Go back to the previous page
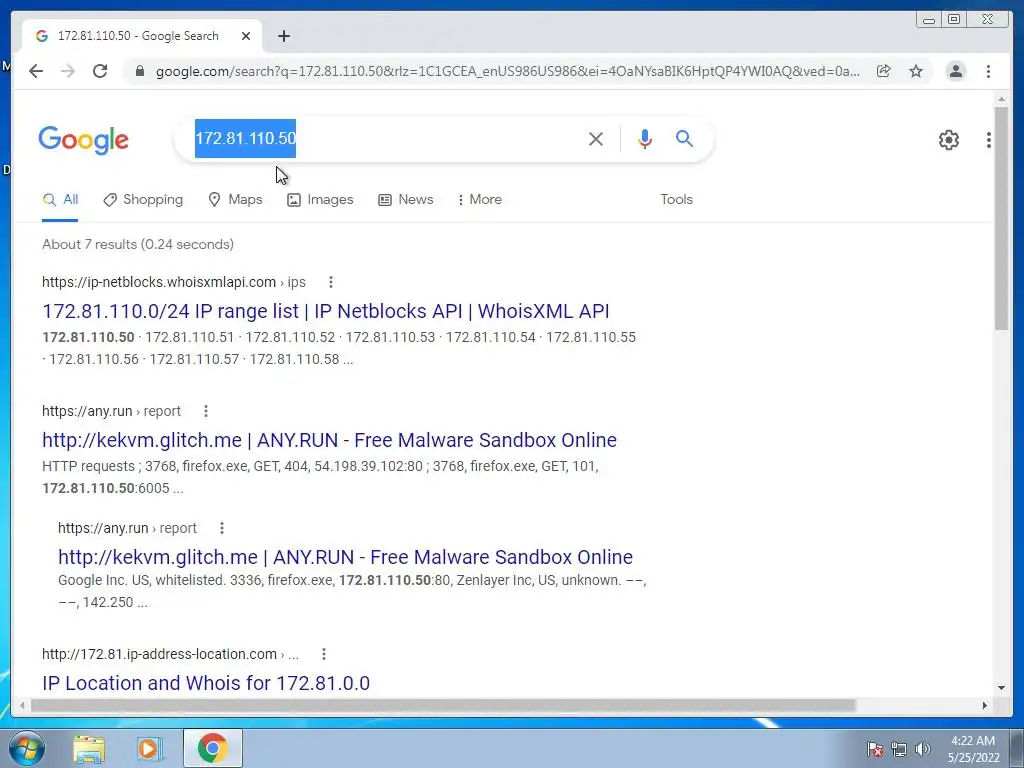This screenshot has height=768, width=1024. 36,71
